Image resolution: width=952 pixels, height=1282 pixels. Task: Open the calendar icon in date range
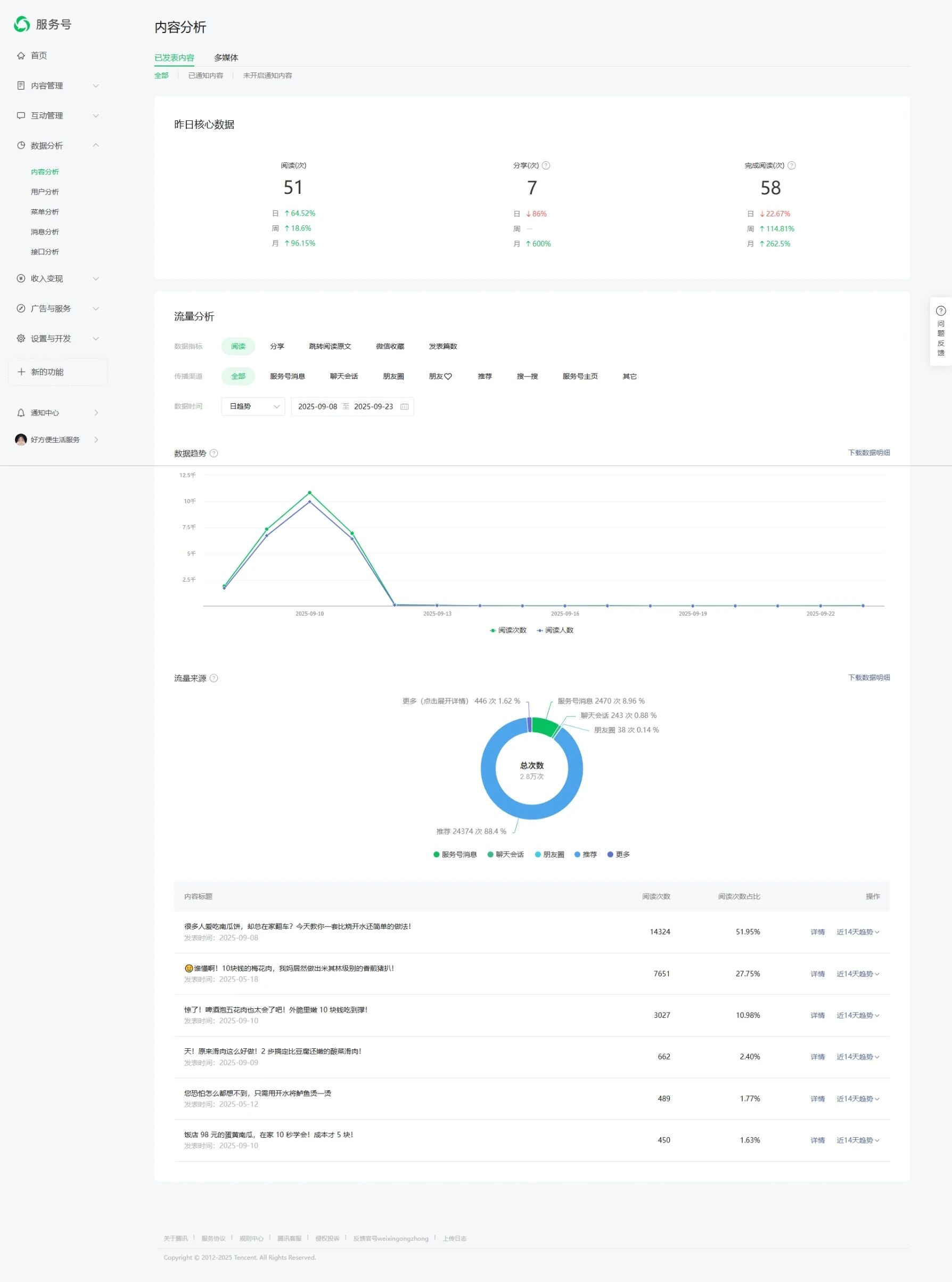(405, 406)
